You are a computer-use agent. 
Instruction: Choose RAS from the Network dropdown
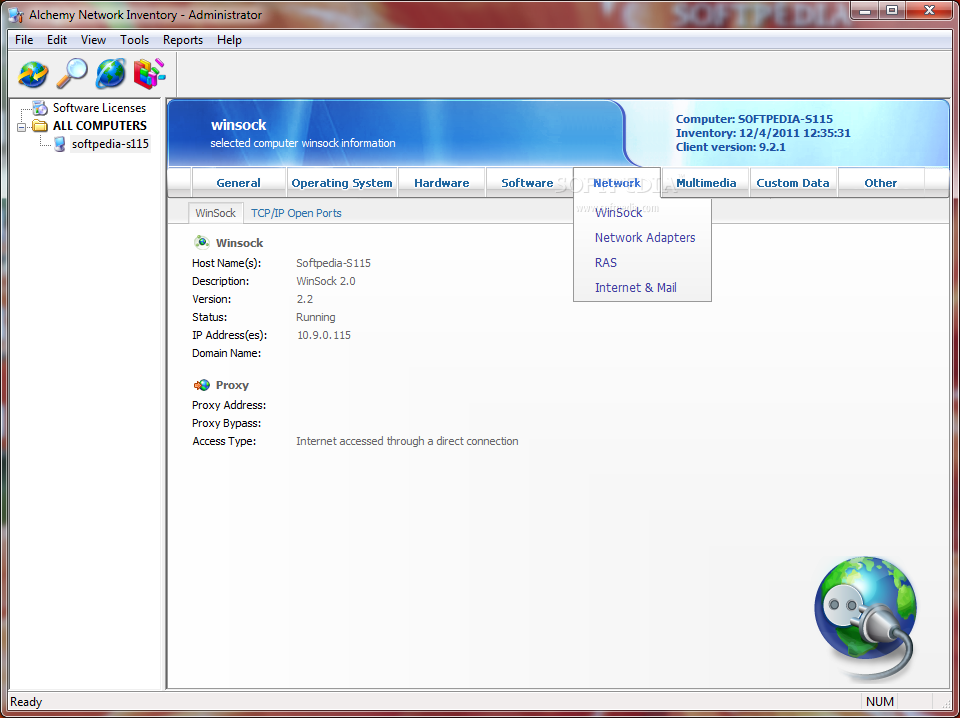click(606, 263)
